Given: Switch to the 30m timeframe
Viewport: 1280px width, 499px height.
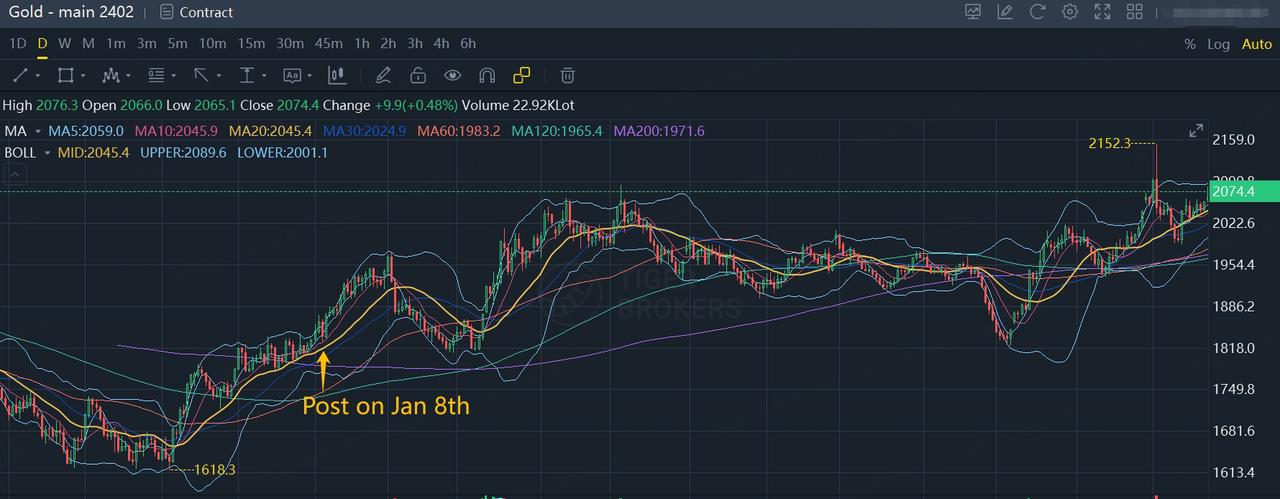Looking at the screenshot, I should (290, 44).
